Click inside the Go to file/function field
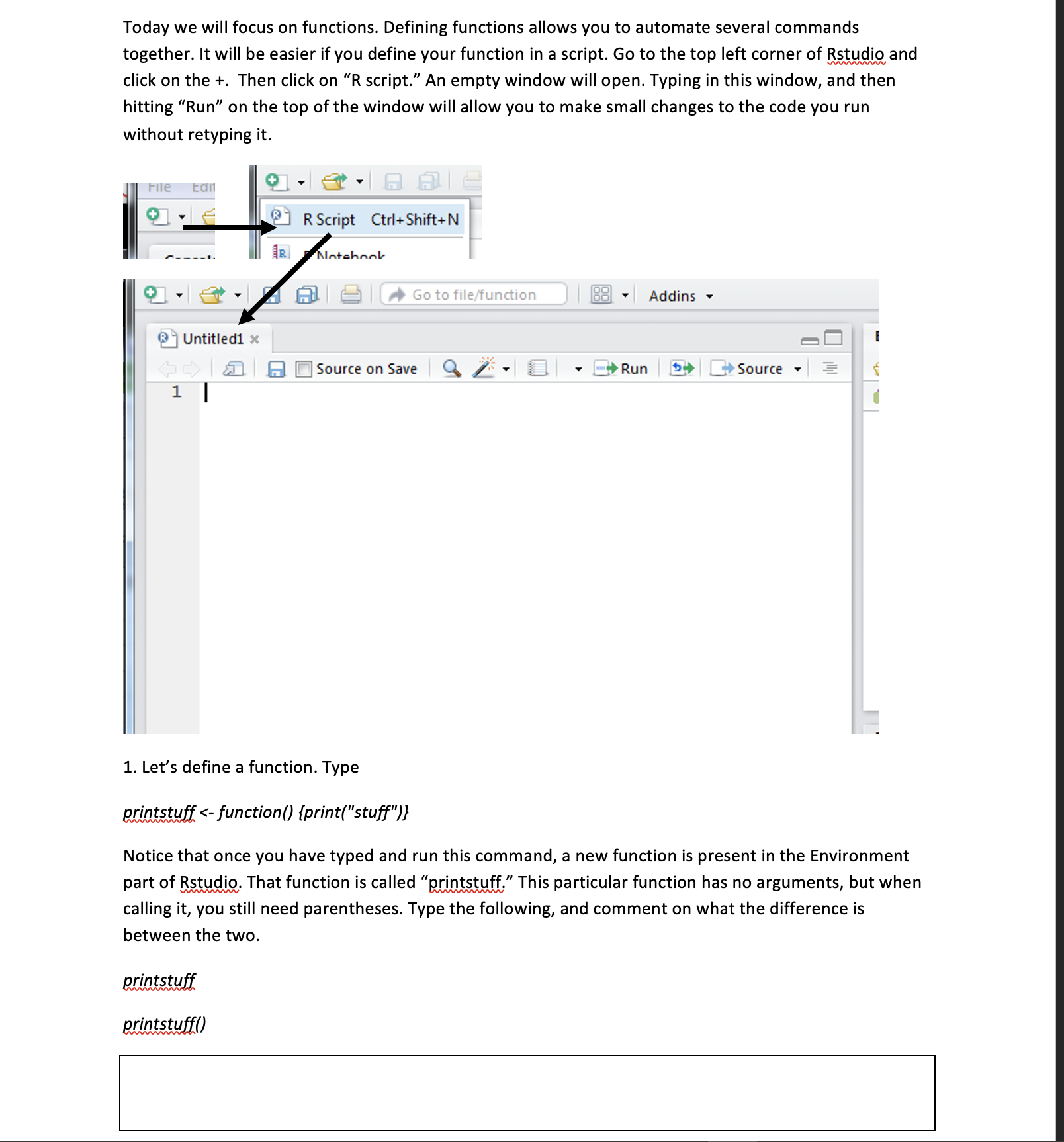The image size is (1064, 1142). [473, 295]
